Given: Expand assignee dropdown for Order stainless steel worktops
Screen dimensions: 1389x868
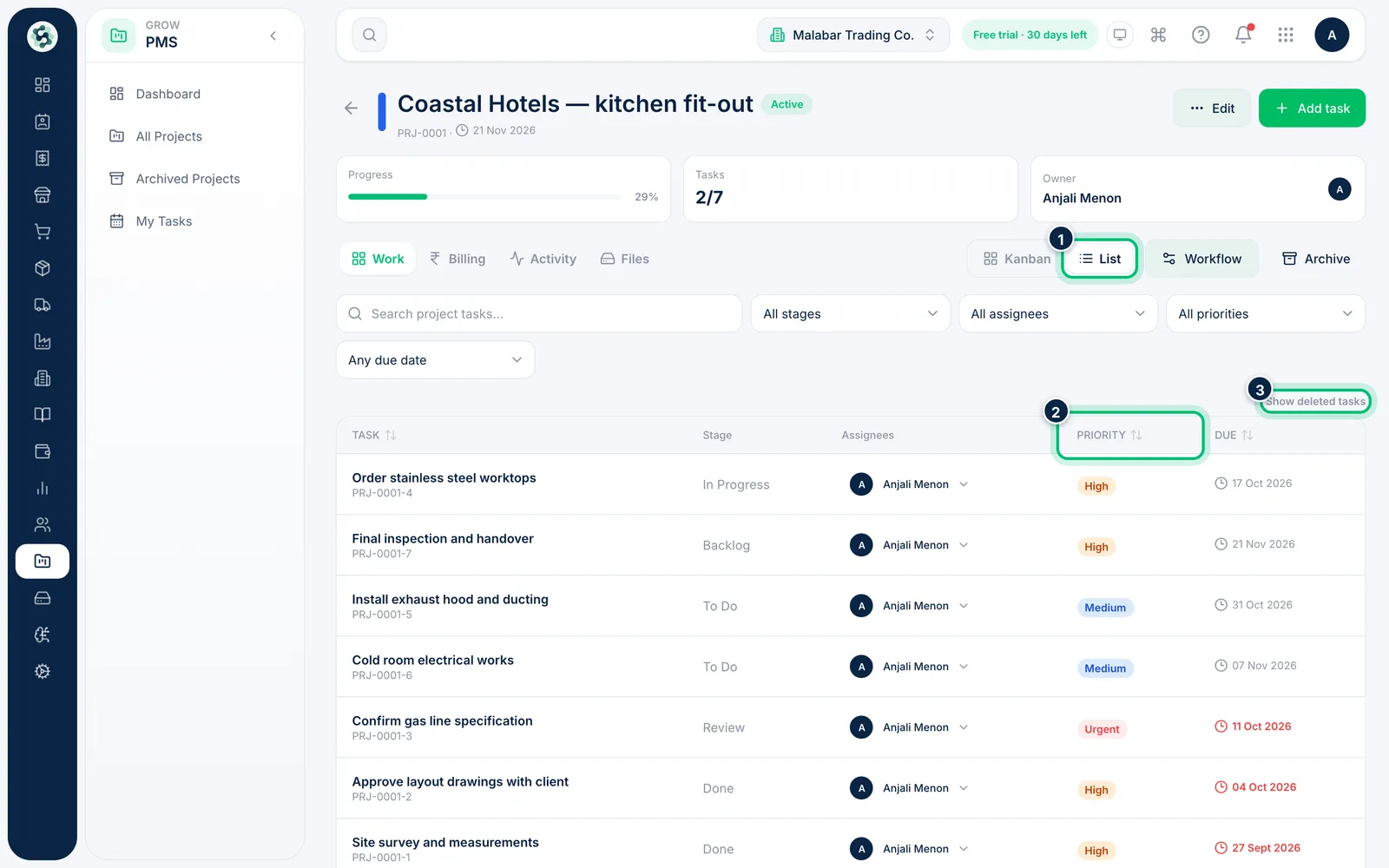Looking at the screenshot, I should (x=964, y=484).
